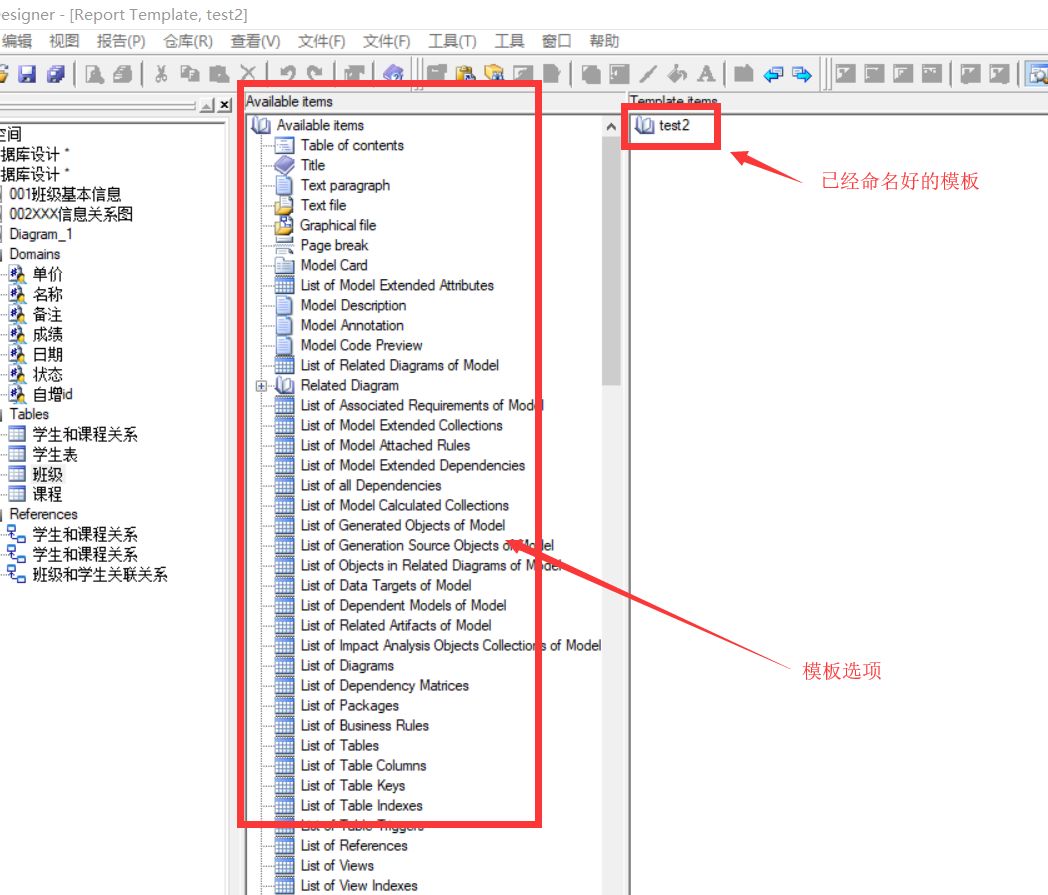
Task: Select List of Table Columns item
Action: coord(364,765)
